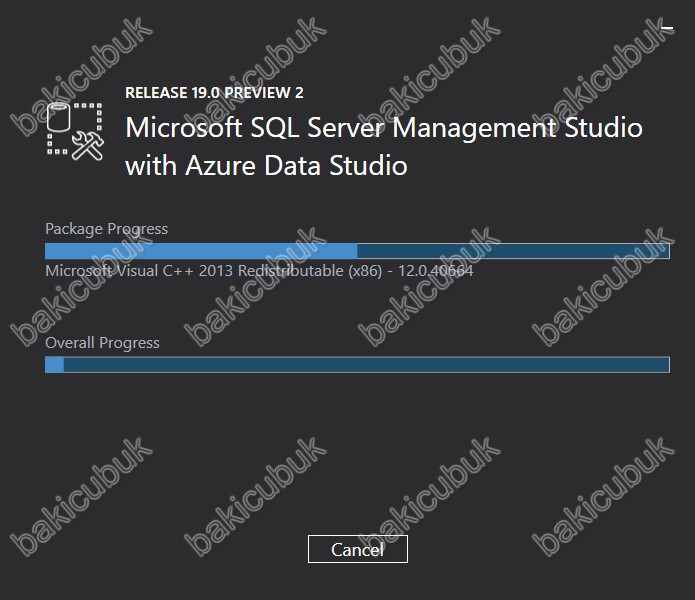695x600 pixels.
Task: Click the Package Progress bar filled section
Action: (x=201, y=251)
